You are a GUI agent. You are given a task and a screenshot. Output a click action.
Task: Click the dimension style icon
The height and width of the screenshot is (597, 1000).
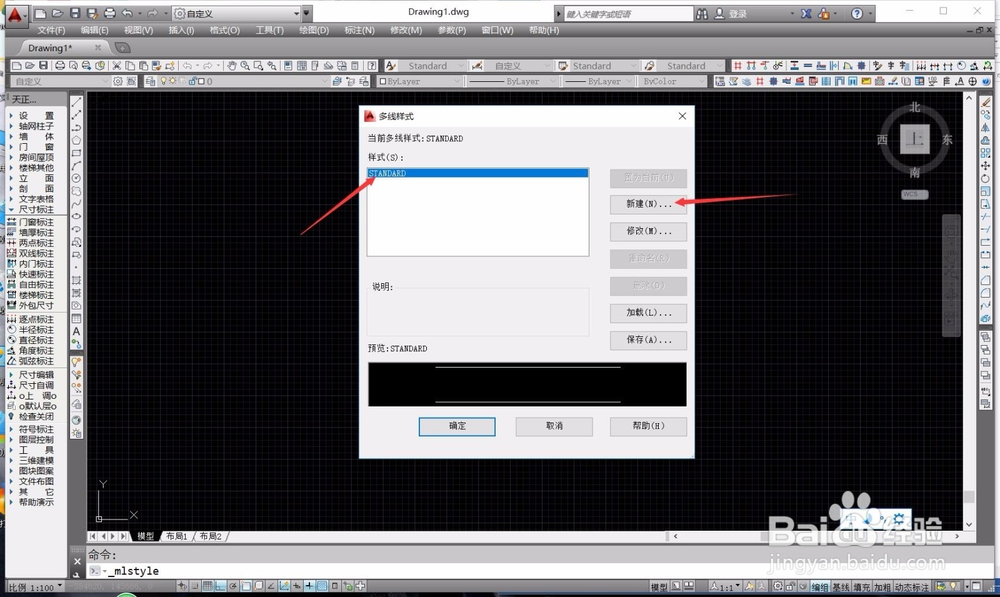pos(476,66)
